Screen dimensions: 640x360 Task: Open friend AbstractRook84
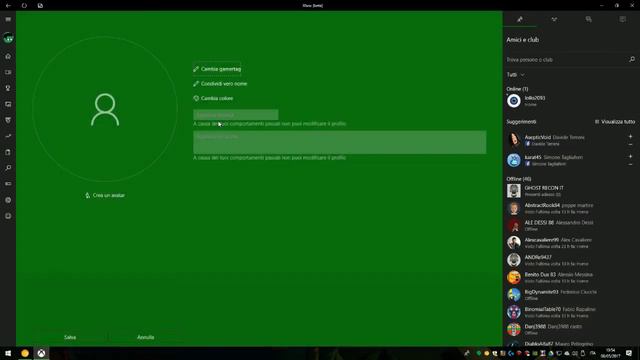point(571,208)
